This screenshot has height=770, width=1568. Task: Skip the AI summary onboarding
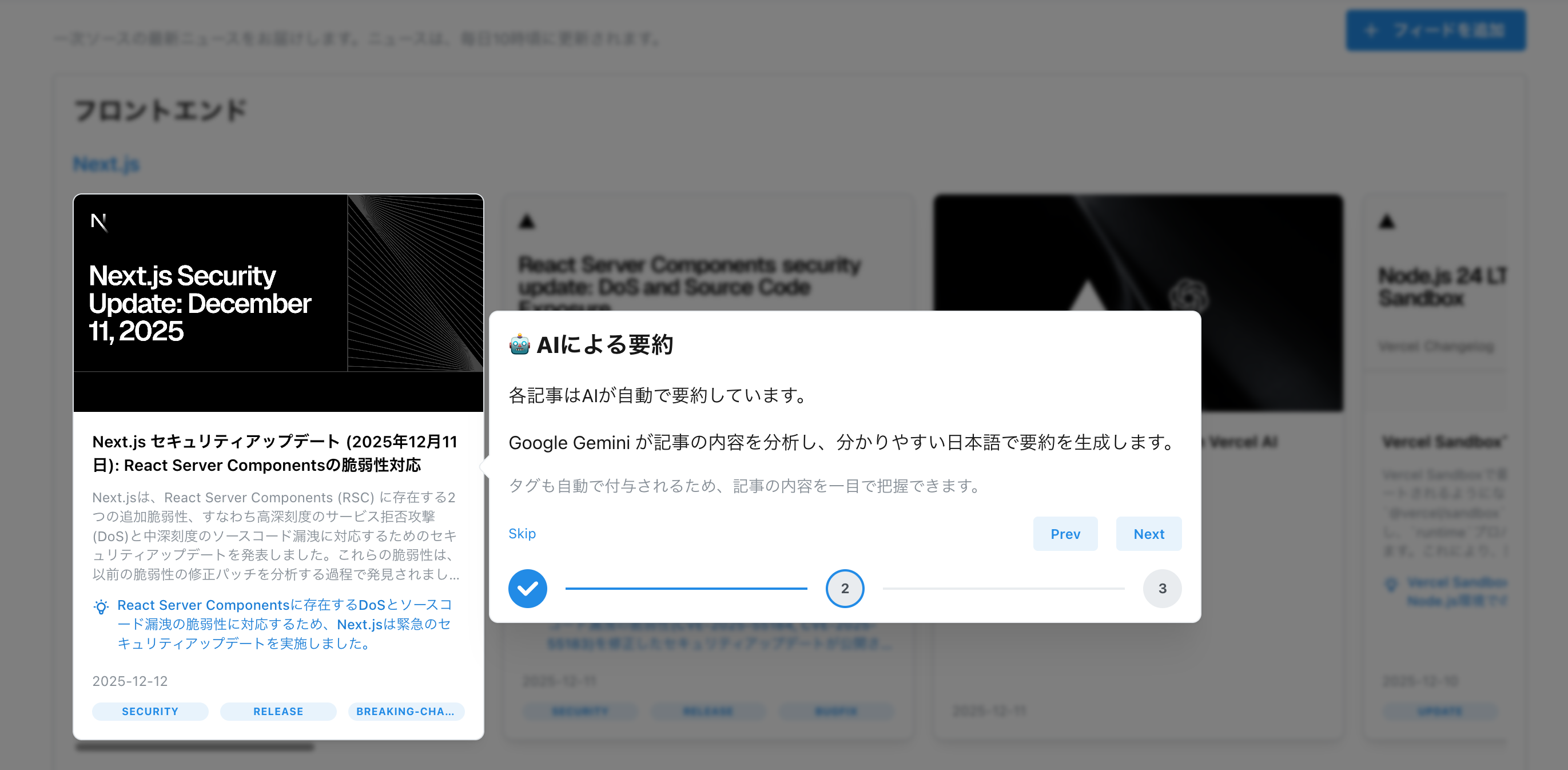522,534
